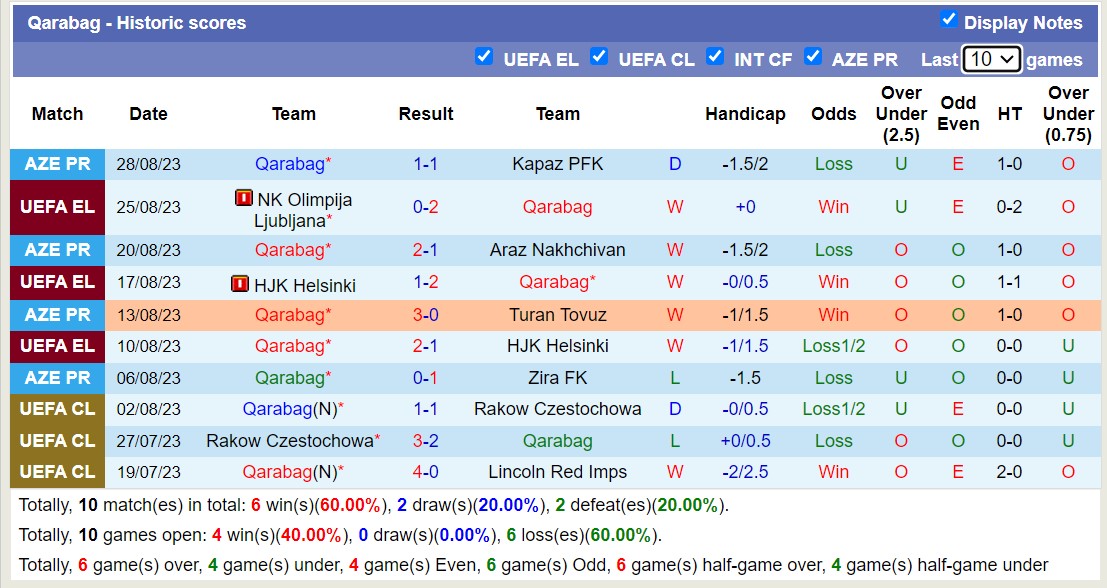The height and width of the screenshot is (588, 1107).
Task: Open the Last games number dropdown
Action: [x=991, y=59]
